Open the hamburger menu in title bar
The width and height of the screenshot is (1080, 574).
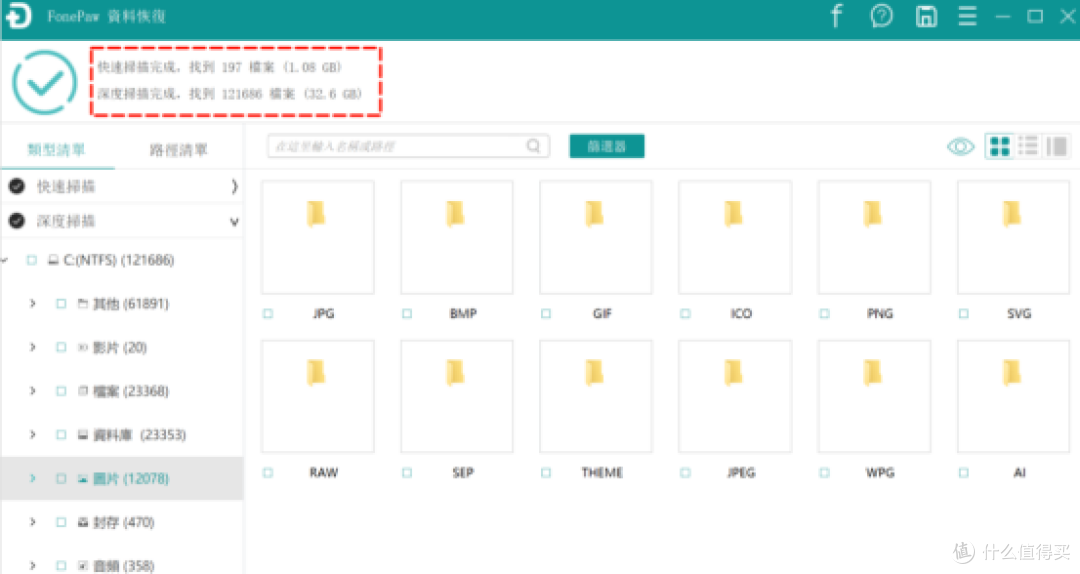pyautogui.click(x=967, y=16)
